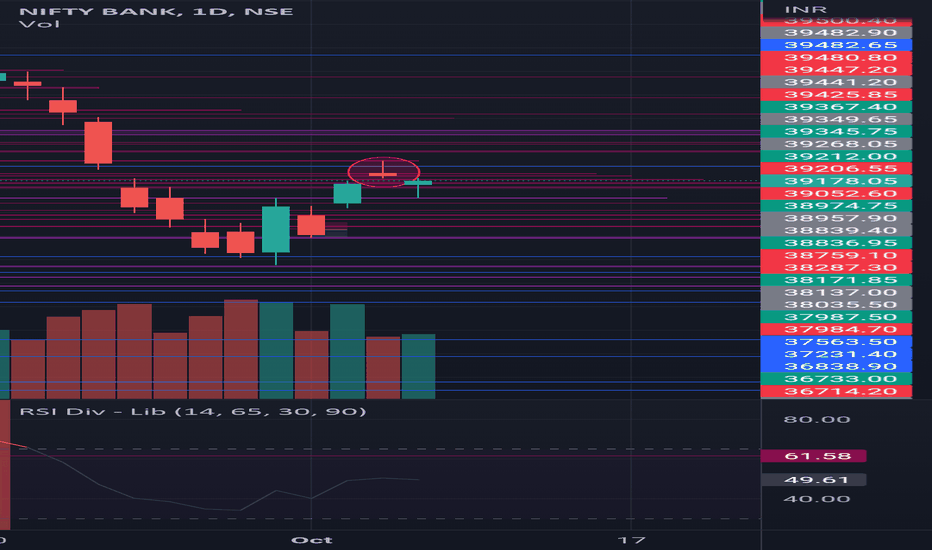Select the 37984.70 price label
932x550 pixels.
[836, 329]
